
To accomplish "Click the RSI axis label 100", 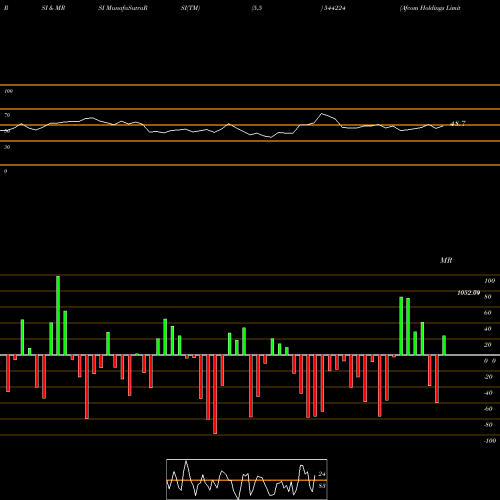I will 8,91.
